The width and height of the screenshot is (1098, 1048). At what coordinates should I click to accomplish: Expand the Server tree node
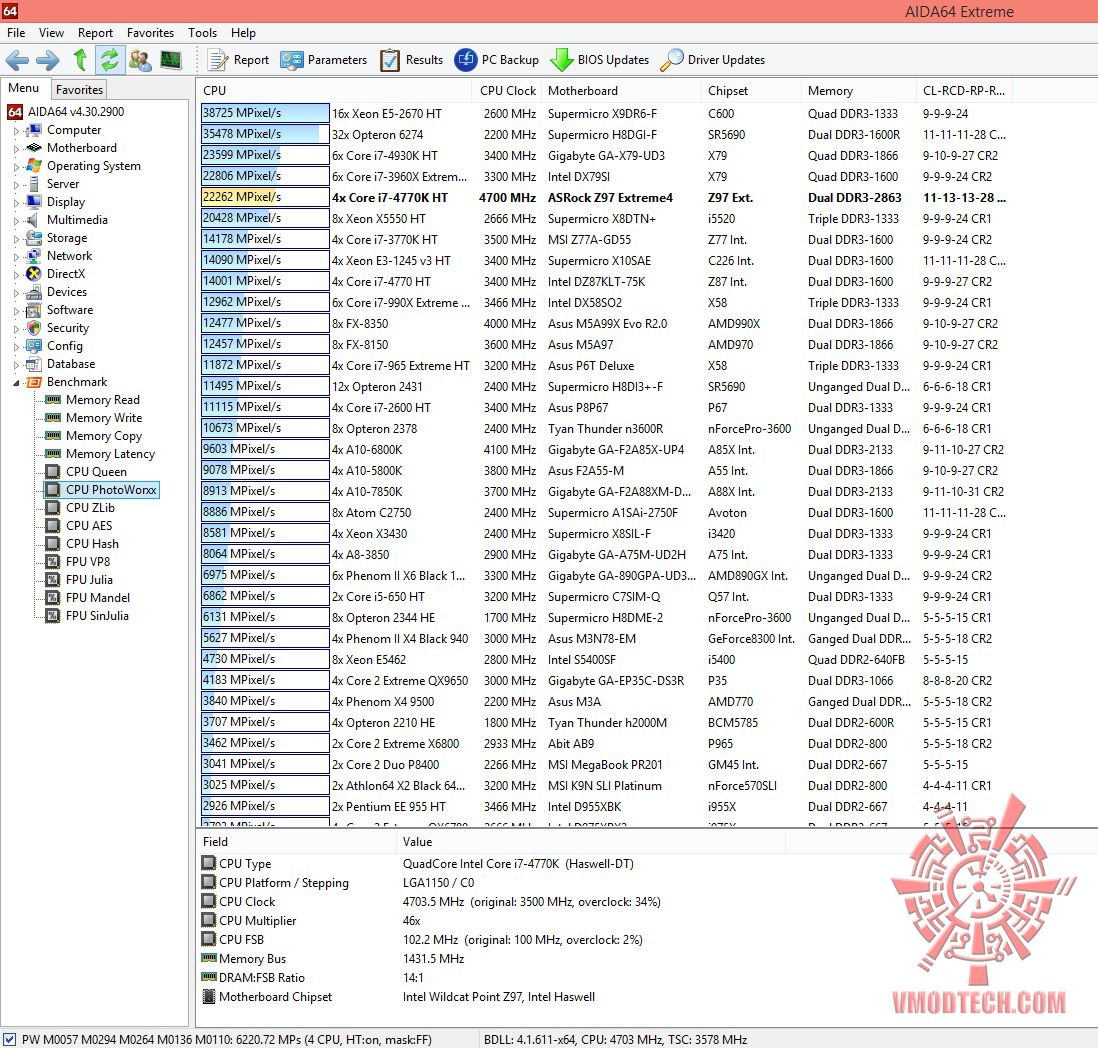[x=16, y=185]
